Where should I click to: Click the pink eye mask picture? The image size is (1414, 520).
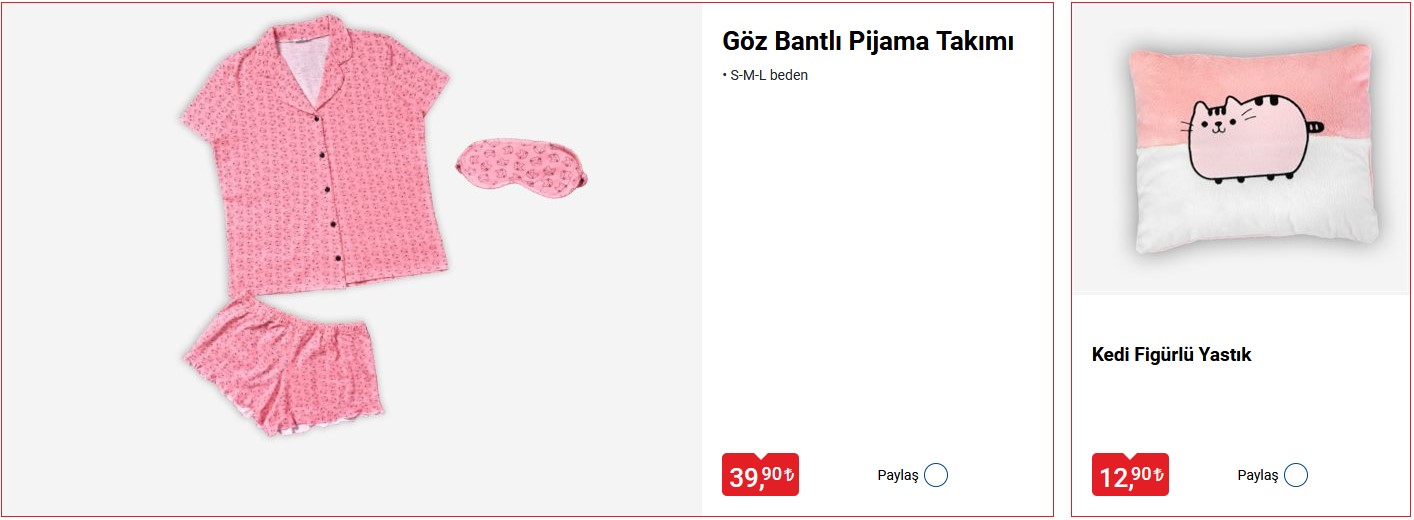[x=521, y=167]
